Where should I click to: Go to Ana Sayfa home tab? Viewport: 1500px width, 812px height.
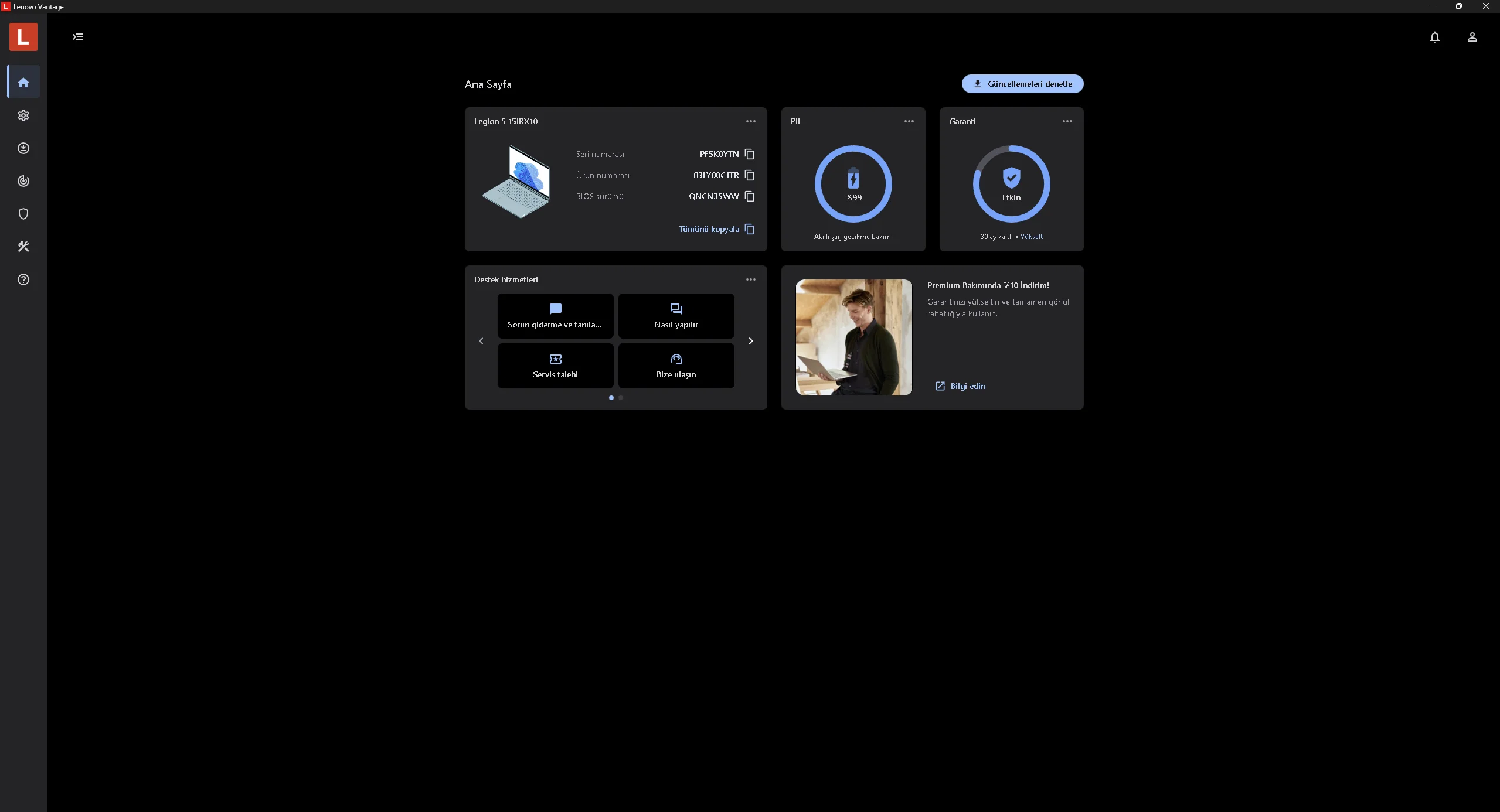click(23, 83)
